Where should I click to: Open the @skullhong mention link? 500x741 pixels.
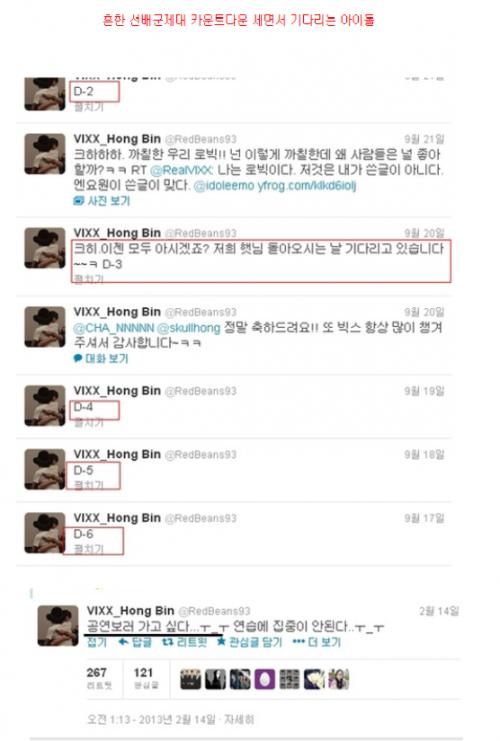pyautogui.click(x=188, y=327)
